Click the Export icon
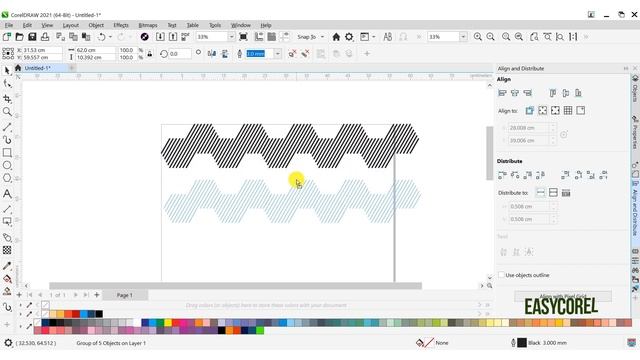Viewport: 640px width, 360px height. pyautogui.click(x=173, y=37)
